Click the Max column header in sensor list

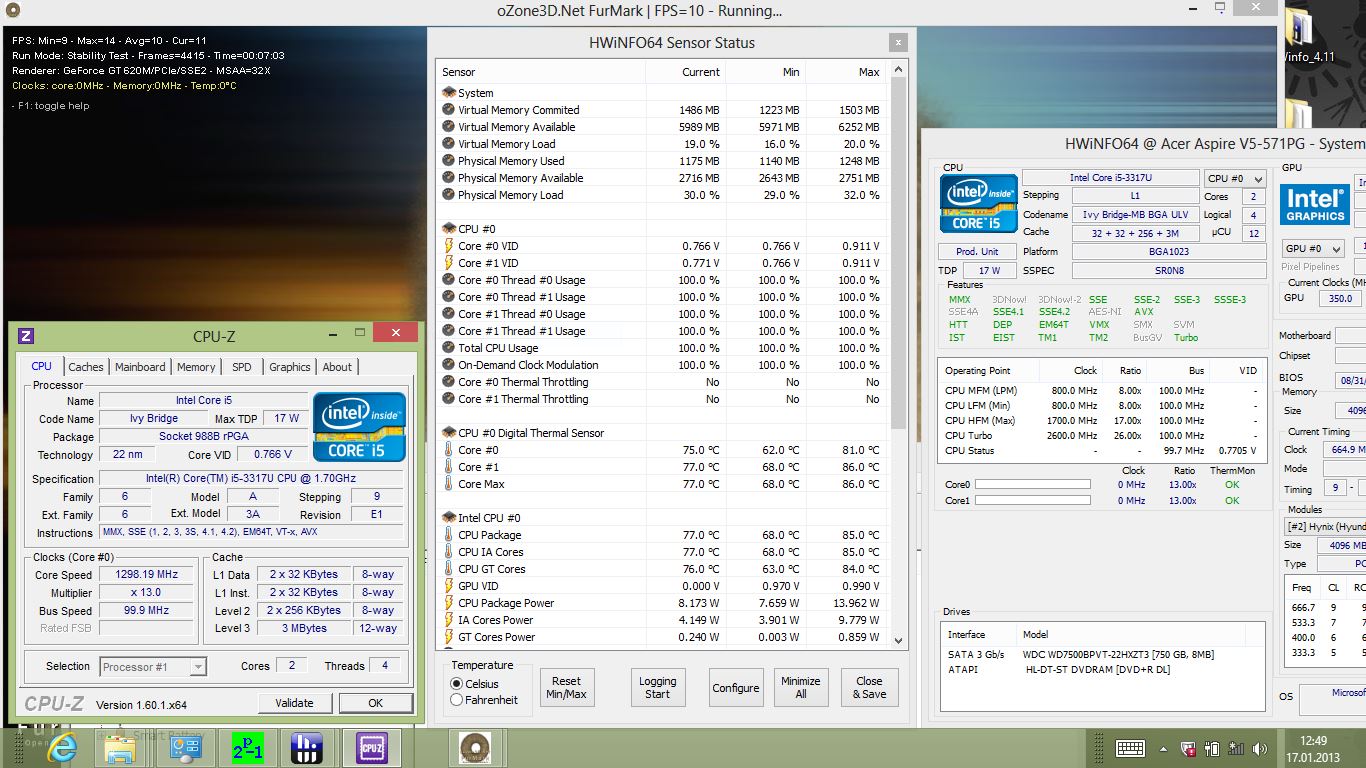pyautogui.click(x=846, y=72)
